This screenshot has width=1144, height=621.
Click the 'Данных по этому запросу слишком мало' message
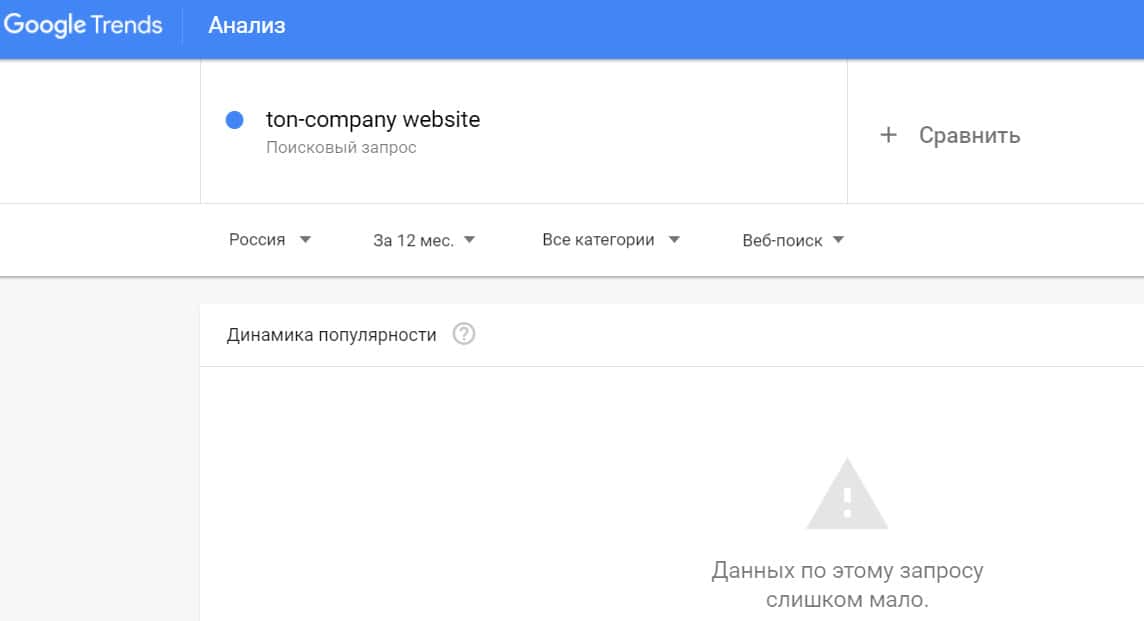(847, 585)
